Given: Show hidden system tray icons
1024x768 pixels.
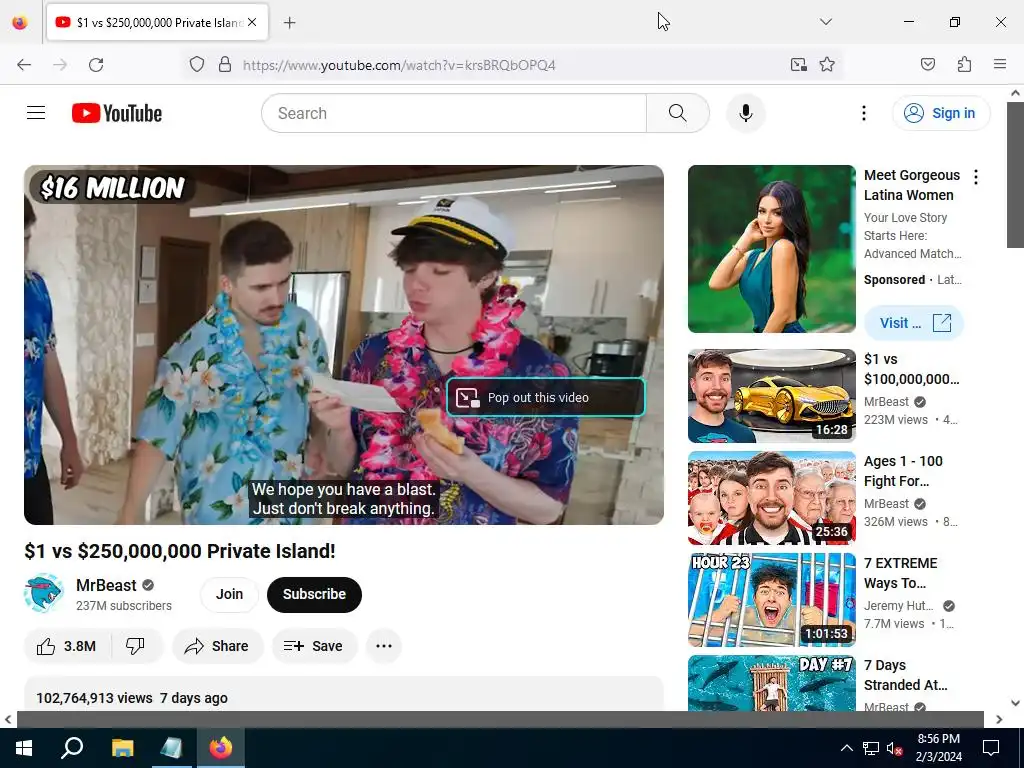Looking at the screenshot, I should (846, 748).
